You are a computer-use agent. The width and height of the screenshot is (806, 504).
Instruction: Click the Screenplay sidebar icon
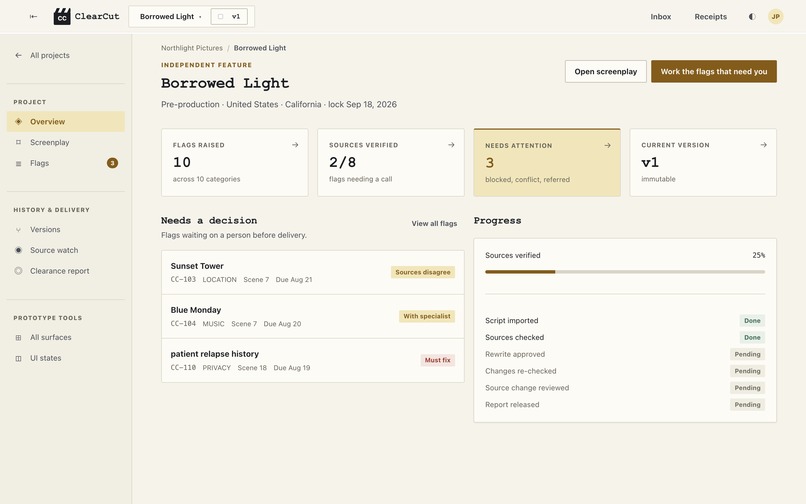tap(19, 142)
